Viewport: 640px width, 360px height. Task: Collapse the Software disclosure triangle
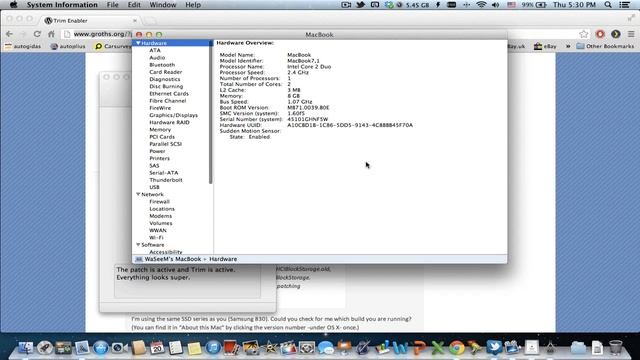click(x=138, y=244)
